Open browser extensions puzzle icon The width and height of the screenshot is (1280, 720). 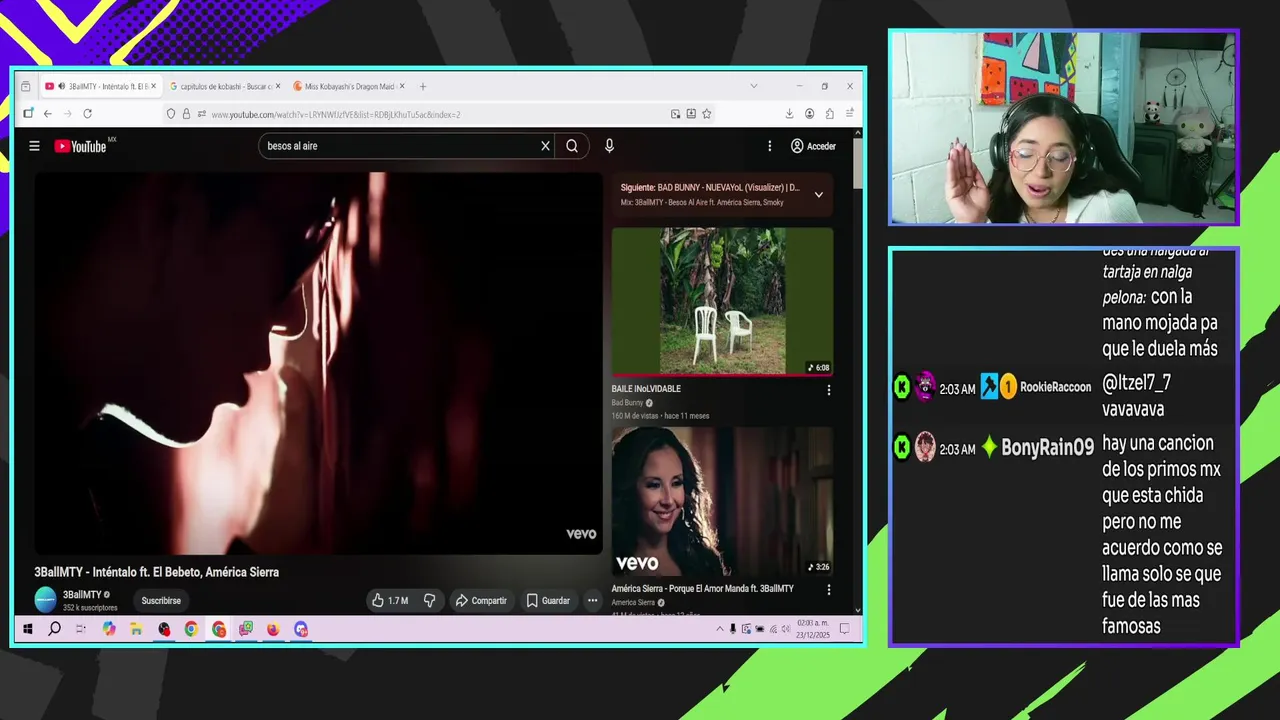(830, 114)
